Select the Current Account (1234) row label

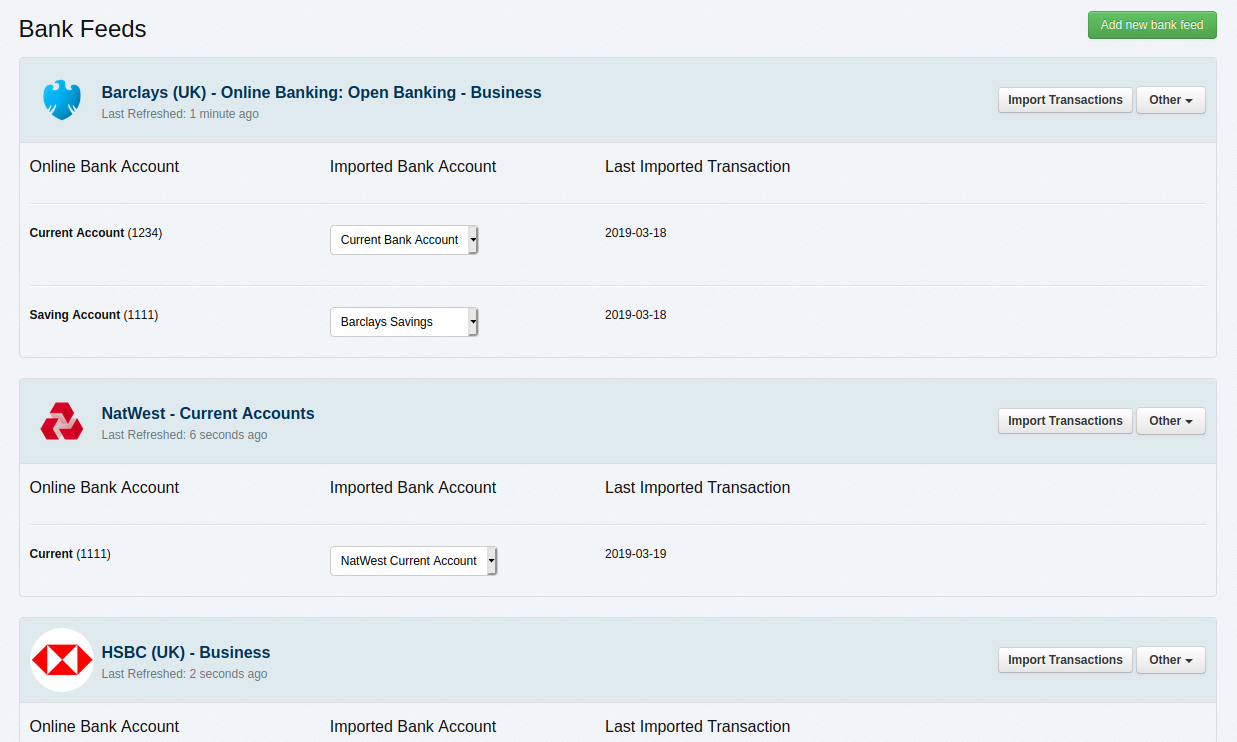click(x=96, y=233)
